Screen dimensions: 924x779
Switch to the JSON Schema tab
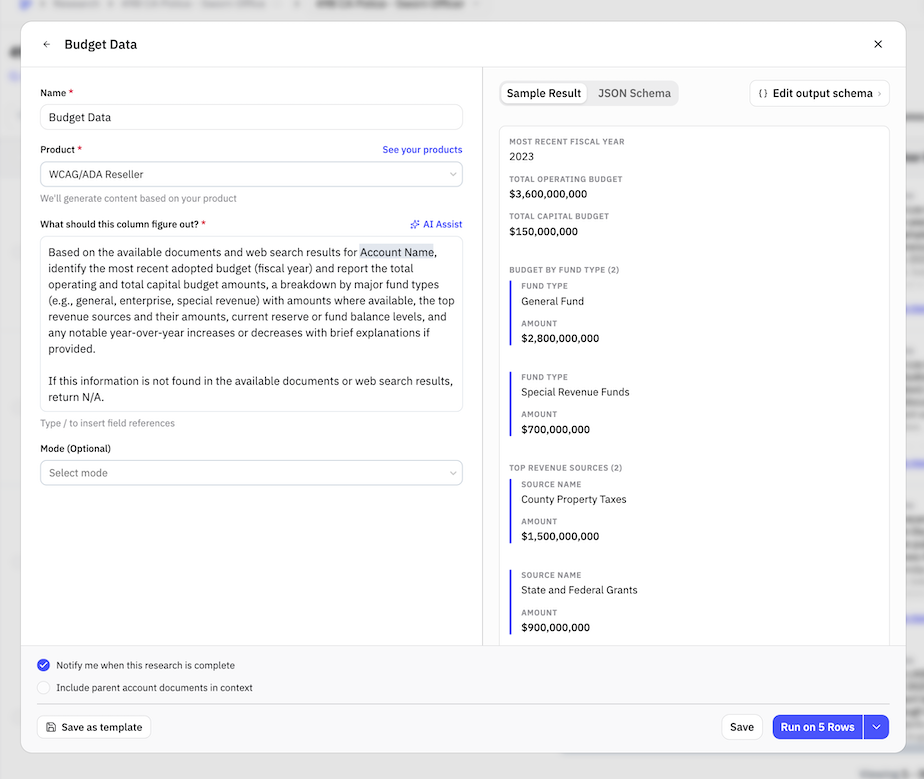pyautogui.click(x=634, y=94)
